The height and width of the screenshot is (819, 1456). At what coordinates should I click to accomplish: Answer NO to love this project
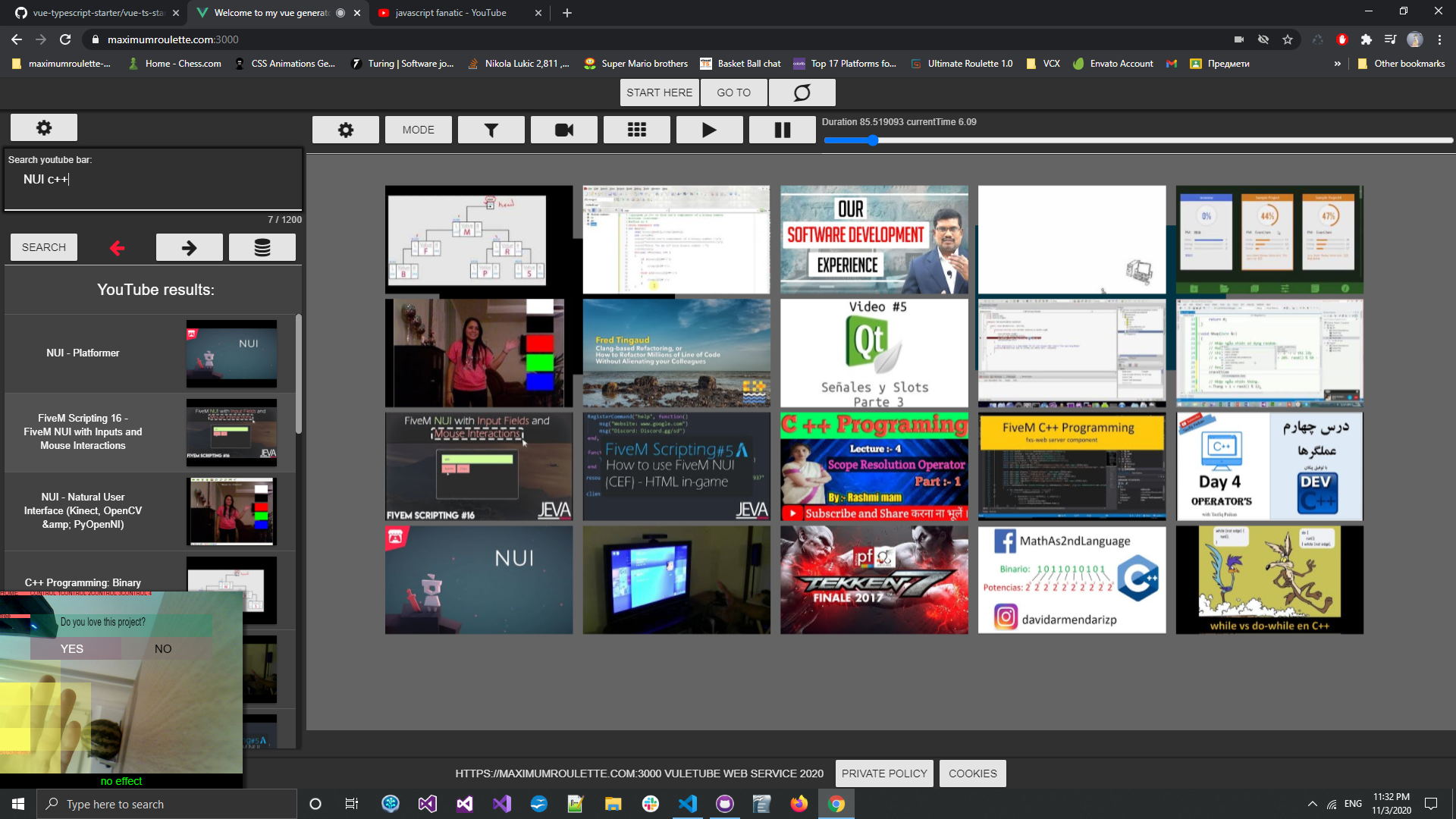(x=163, y=648)
